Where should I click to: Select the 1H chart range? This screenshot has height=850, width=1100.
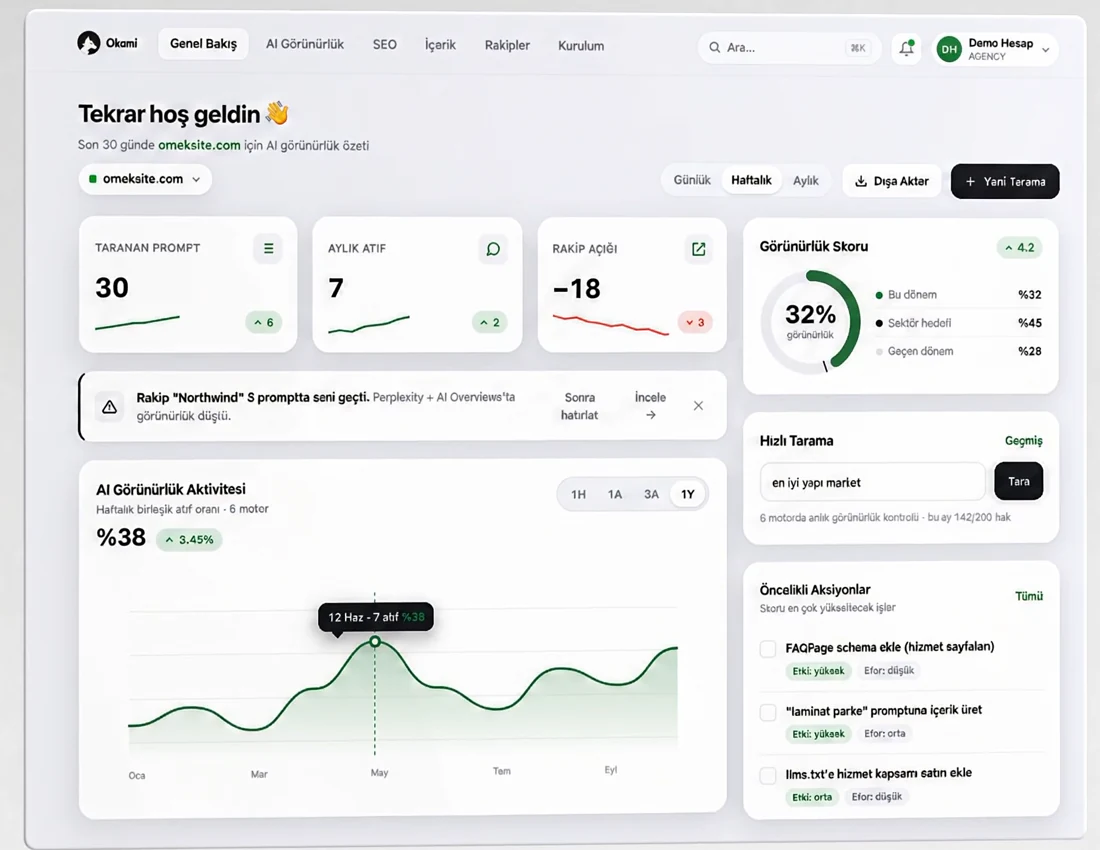click(x=578, y=494)
